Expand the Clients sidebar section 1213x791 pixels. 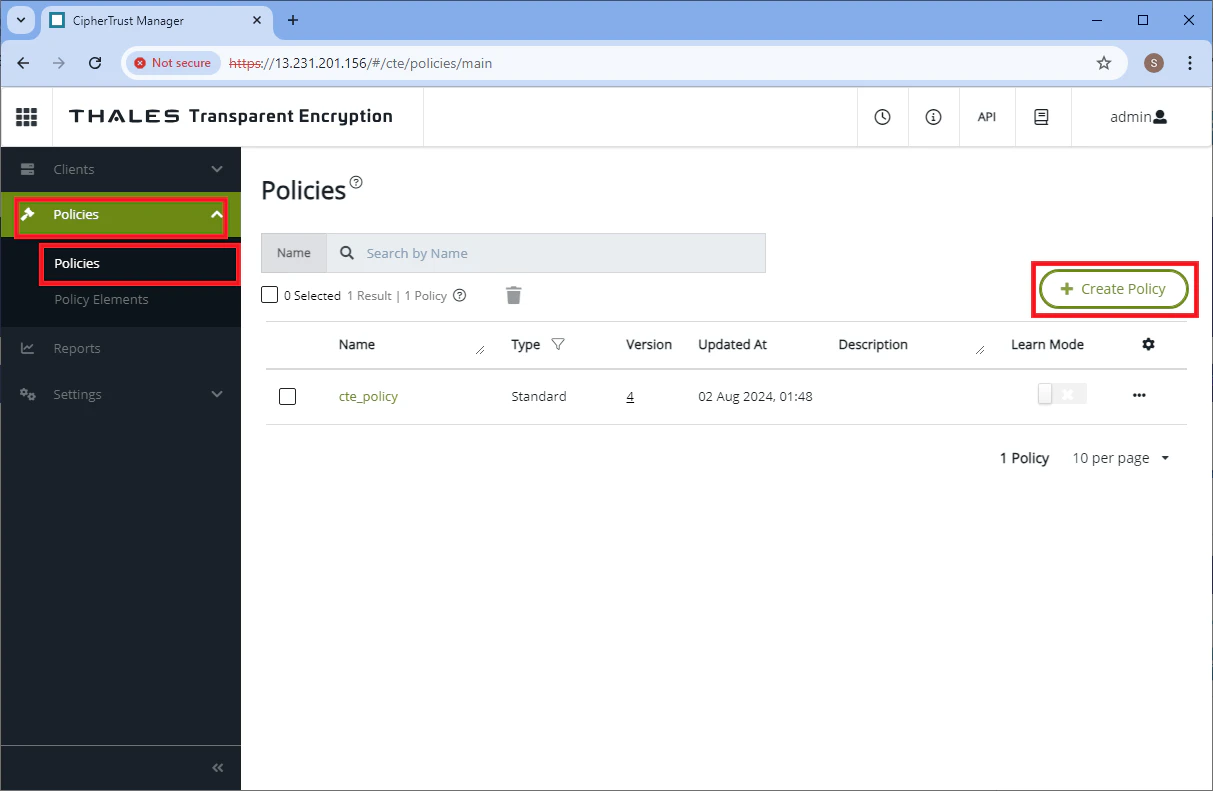[x=120, y=169]
